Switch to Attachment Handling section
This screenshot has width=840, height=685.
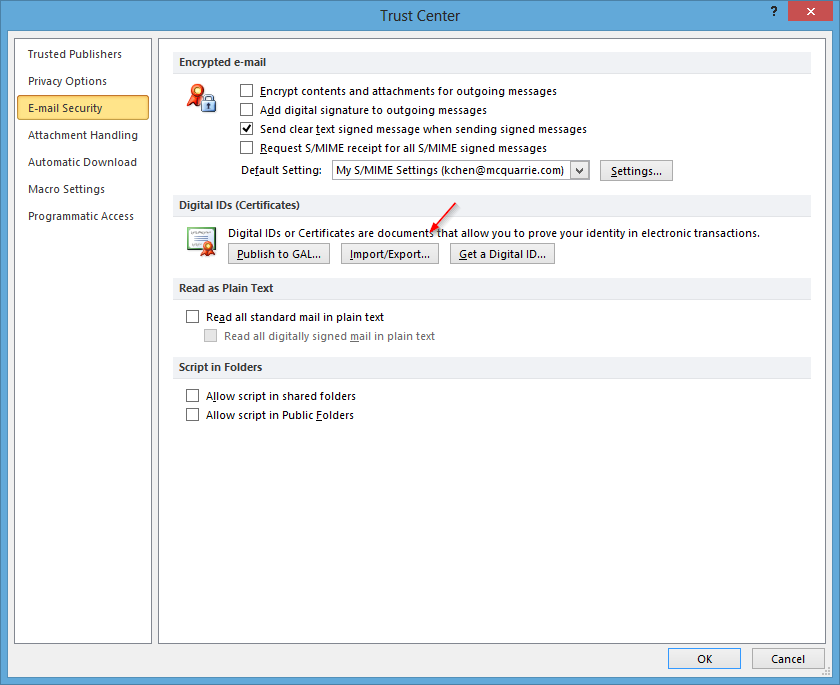point(83,135)
